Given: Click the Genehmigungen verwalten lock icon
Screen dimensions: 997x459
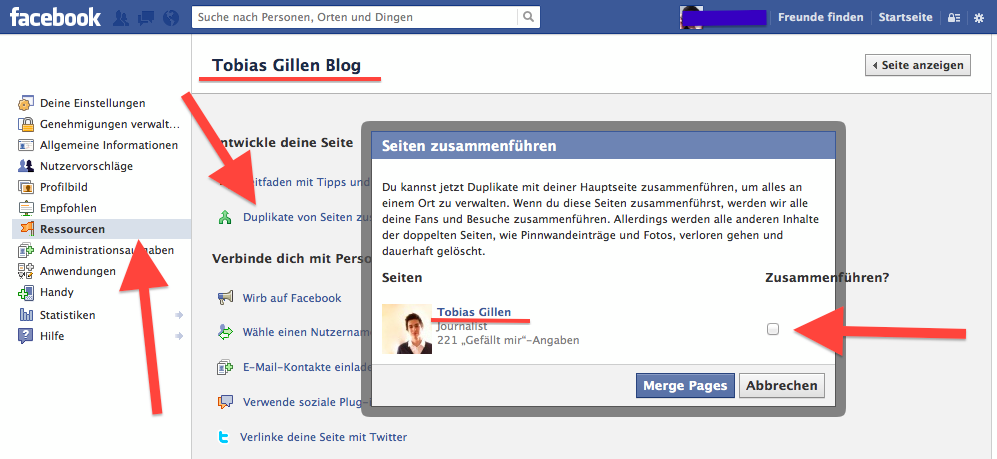Looking at the screenshot, I should [26, 124].
